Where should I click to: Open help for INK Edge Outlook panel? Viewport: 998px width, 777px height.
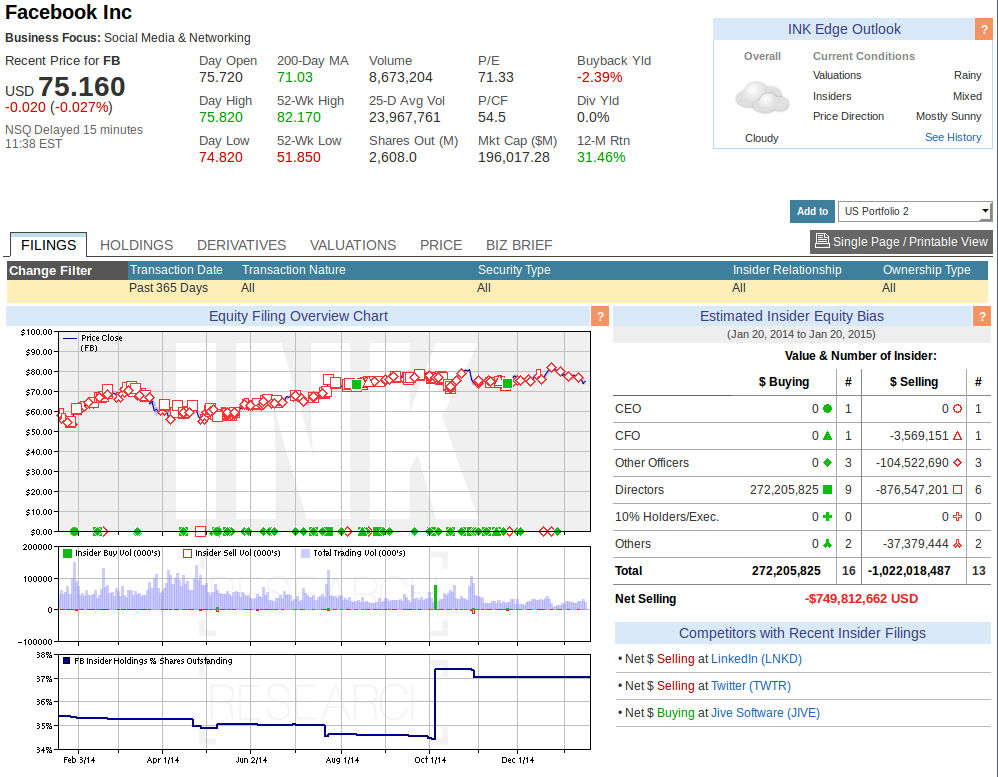point(983,29)
